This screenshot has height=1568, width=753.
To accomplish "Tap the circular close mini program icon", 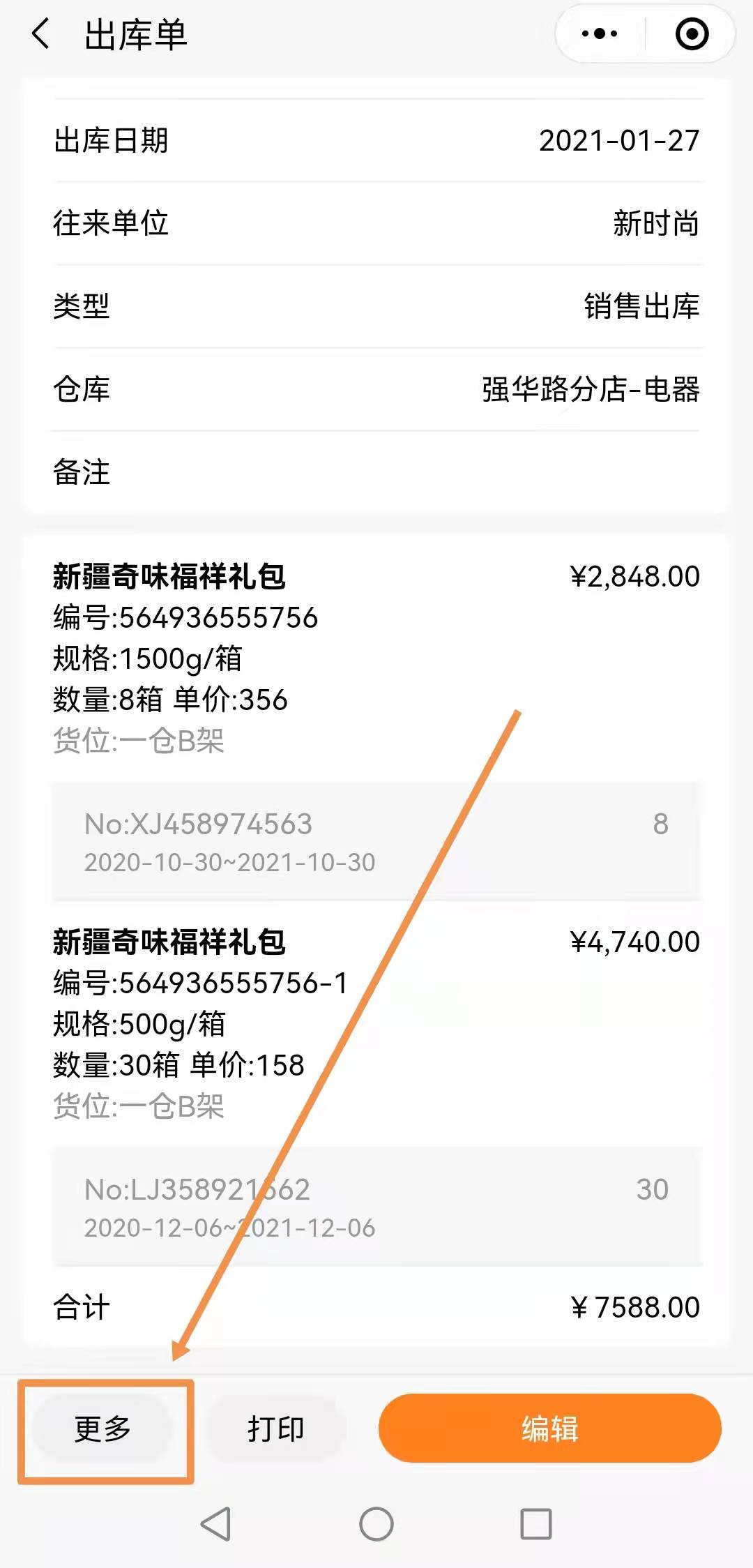I will click(692, 34).
